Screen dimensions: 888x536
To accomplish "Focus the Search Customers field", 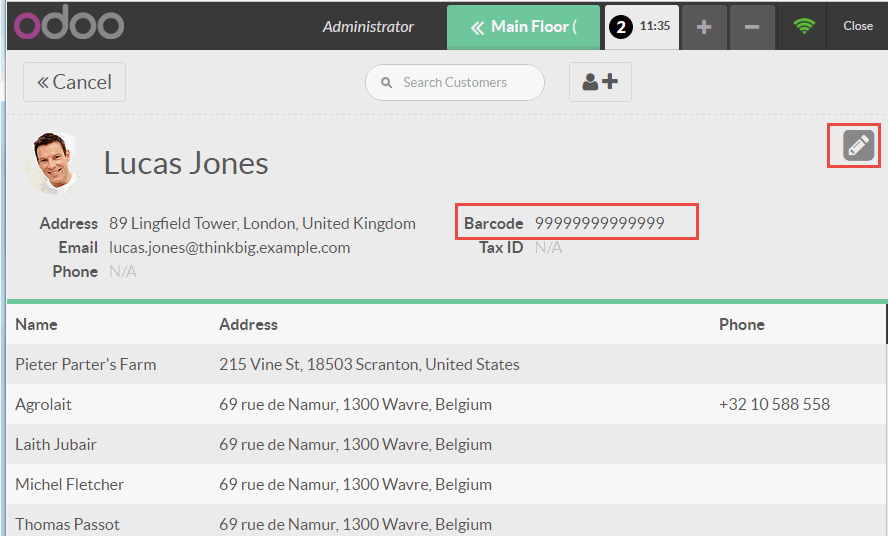I will click(455, 82).
